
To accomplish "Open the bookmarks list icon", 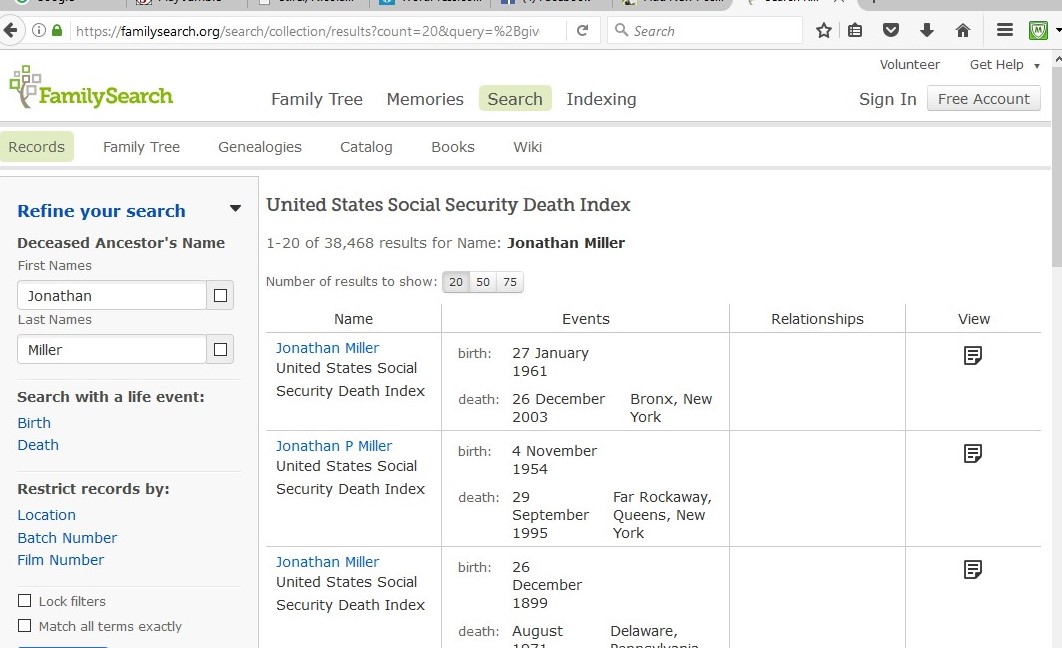I will [855, 30].
